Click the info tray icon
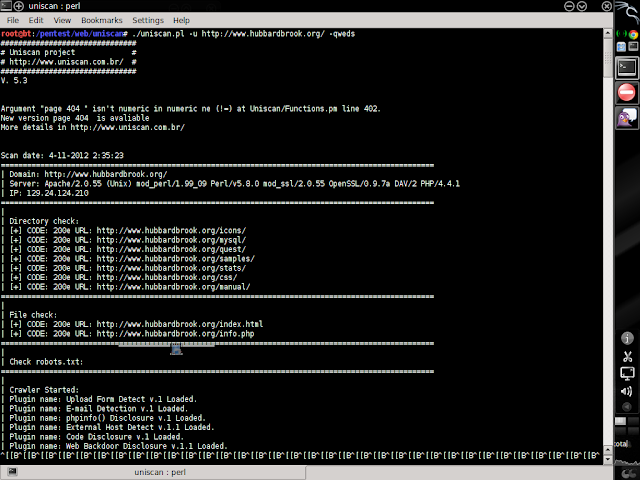Image resolution: width=640 pixels, height=480 pixels. [x=627, y=338]
